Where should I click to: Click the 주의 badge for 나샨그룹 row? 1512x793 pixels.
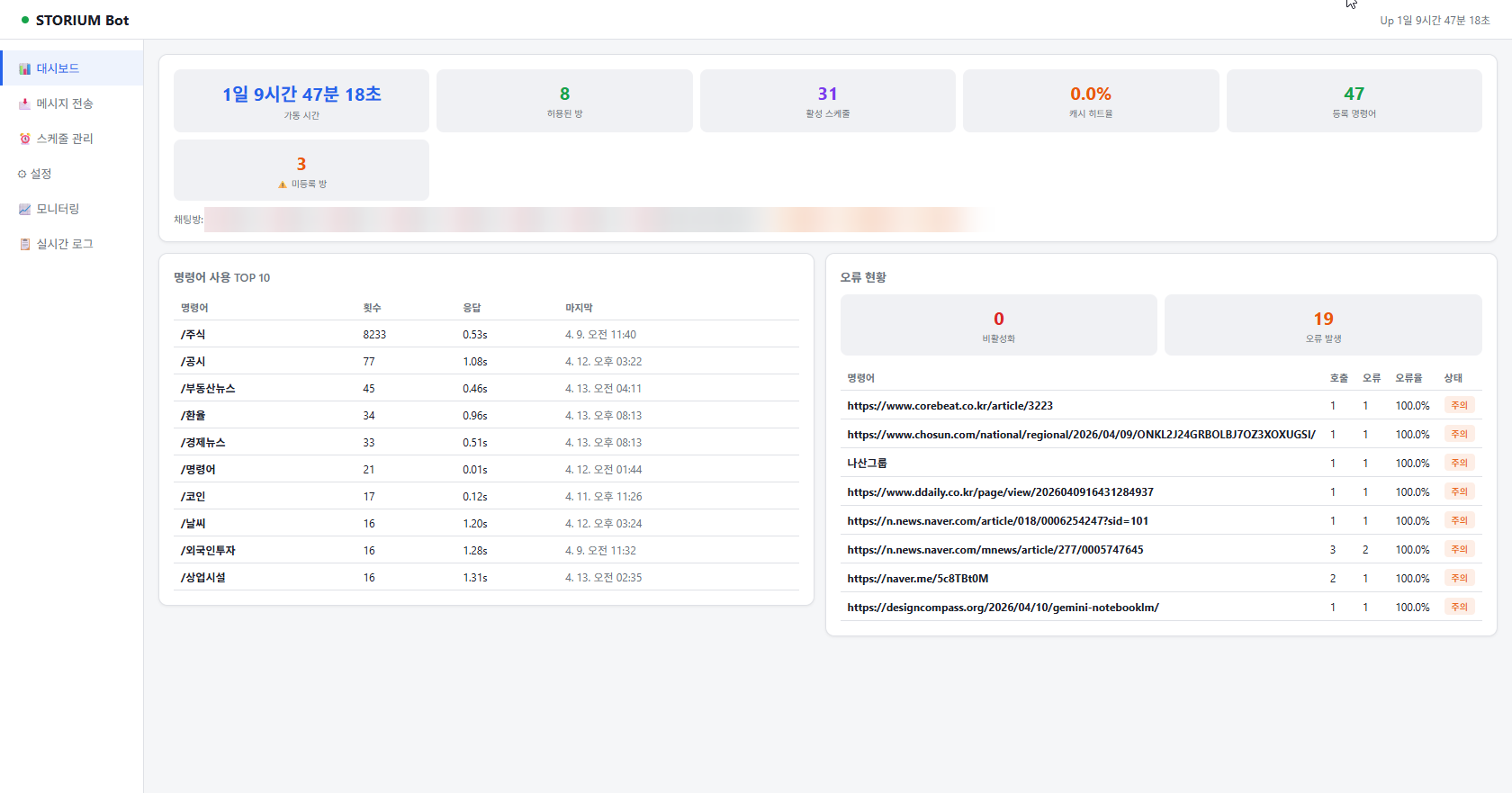point(1459,464)
